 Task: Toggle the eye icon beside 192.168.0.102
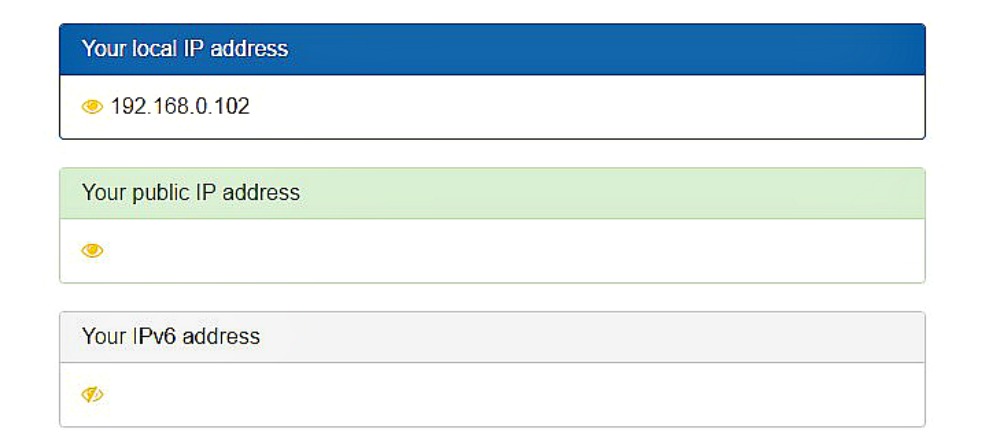point(92,106)
